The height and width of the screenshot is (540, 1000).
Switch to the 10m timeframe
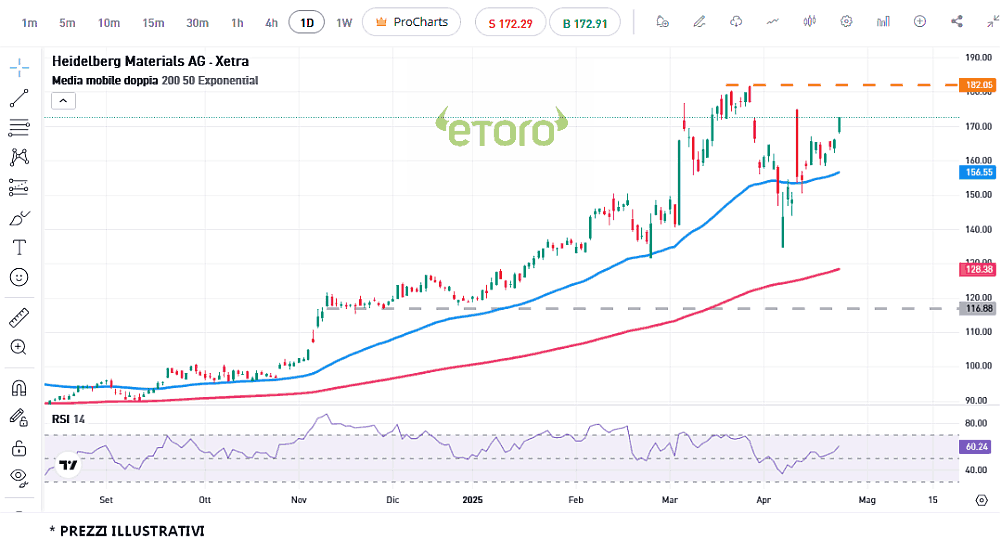(108, 23)
